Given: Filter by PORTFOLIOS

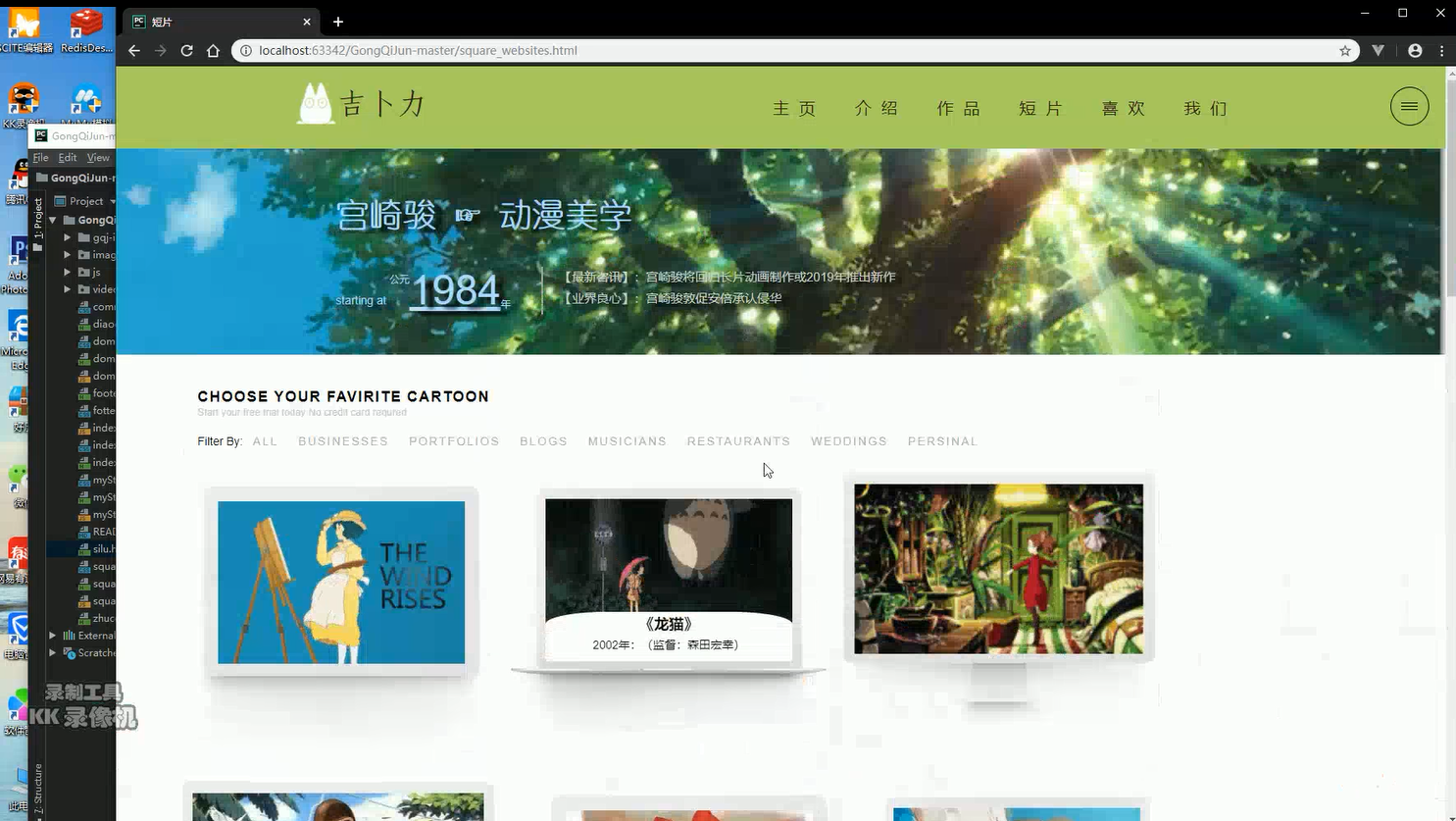Looking at the screenshot, I should point(454,441).
